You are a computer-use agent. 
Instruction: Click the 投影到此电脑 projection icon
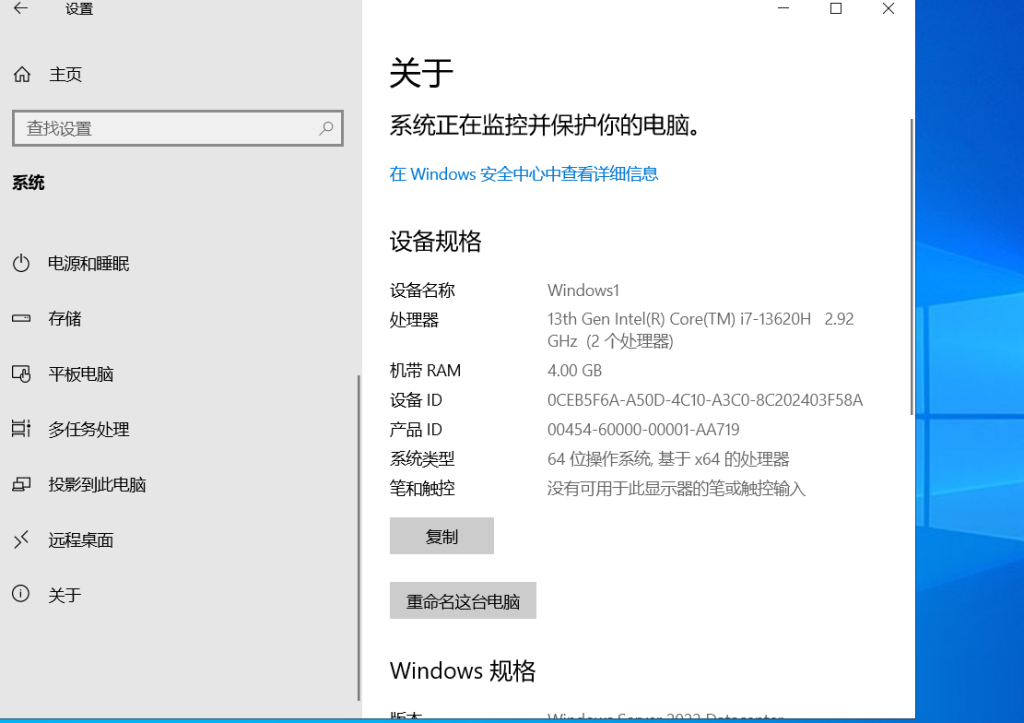(x=22, y=485)
